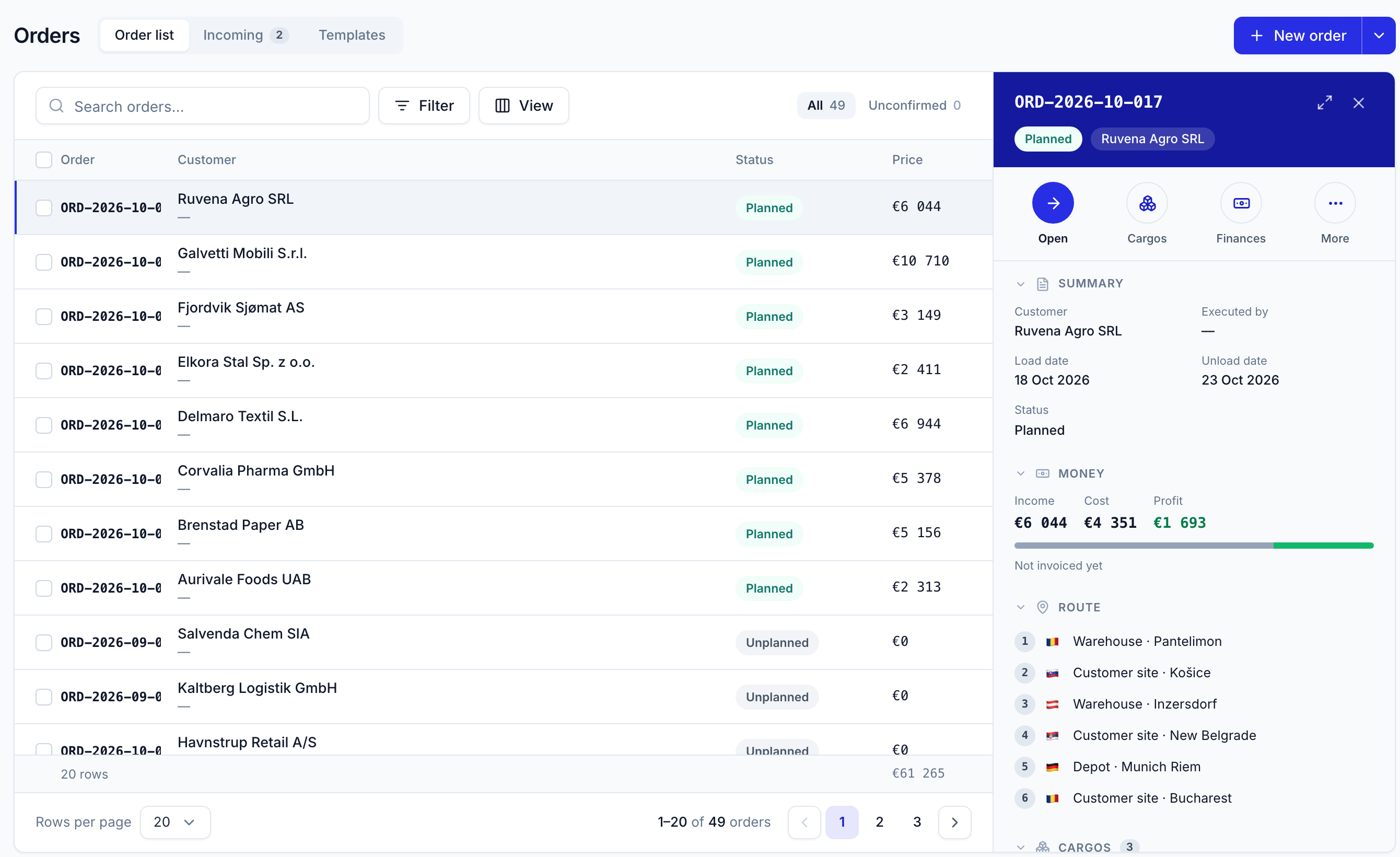
Task: Check the Ruvena Agro SRL order row
Action: [x=44, y=208]
